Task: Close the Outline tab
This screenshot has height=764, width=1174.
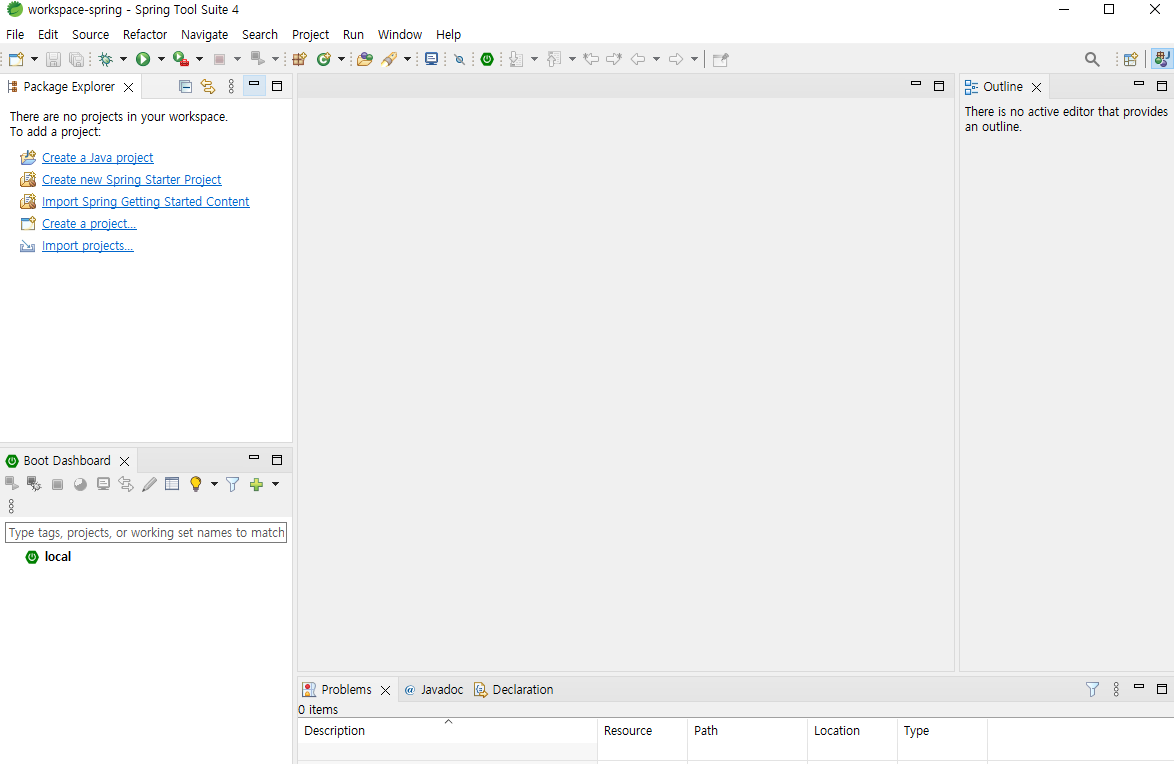Action: [x=1036, y=88]
